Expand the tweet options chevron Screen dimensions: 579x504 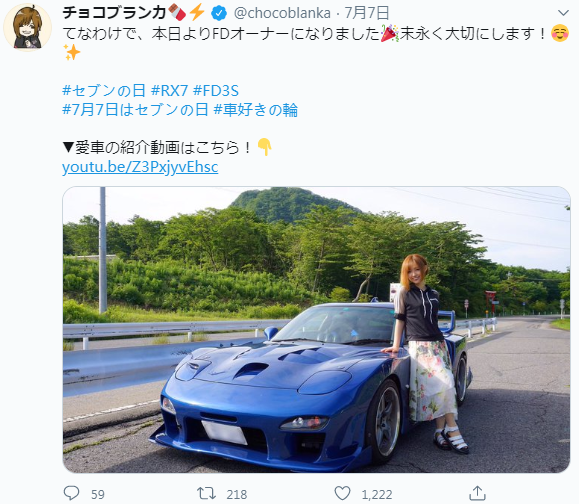pos(563,13)
